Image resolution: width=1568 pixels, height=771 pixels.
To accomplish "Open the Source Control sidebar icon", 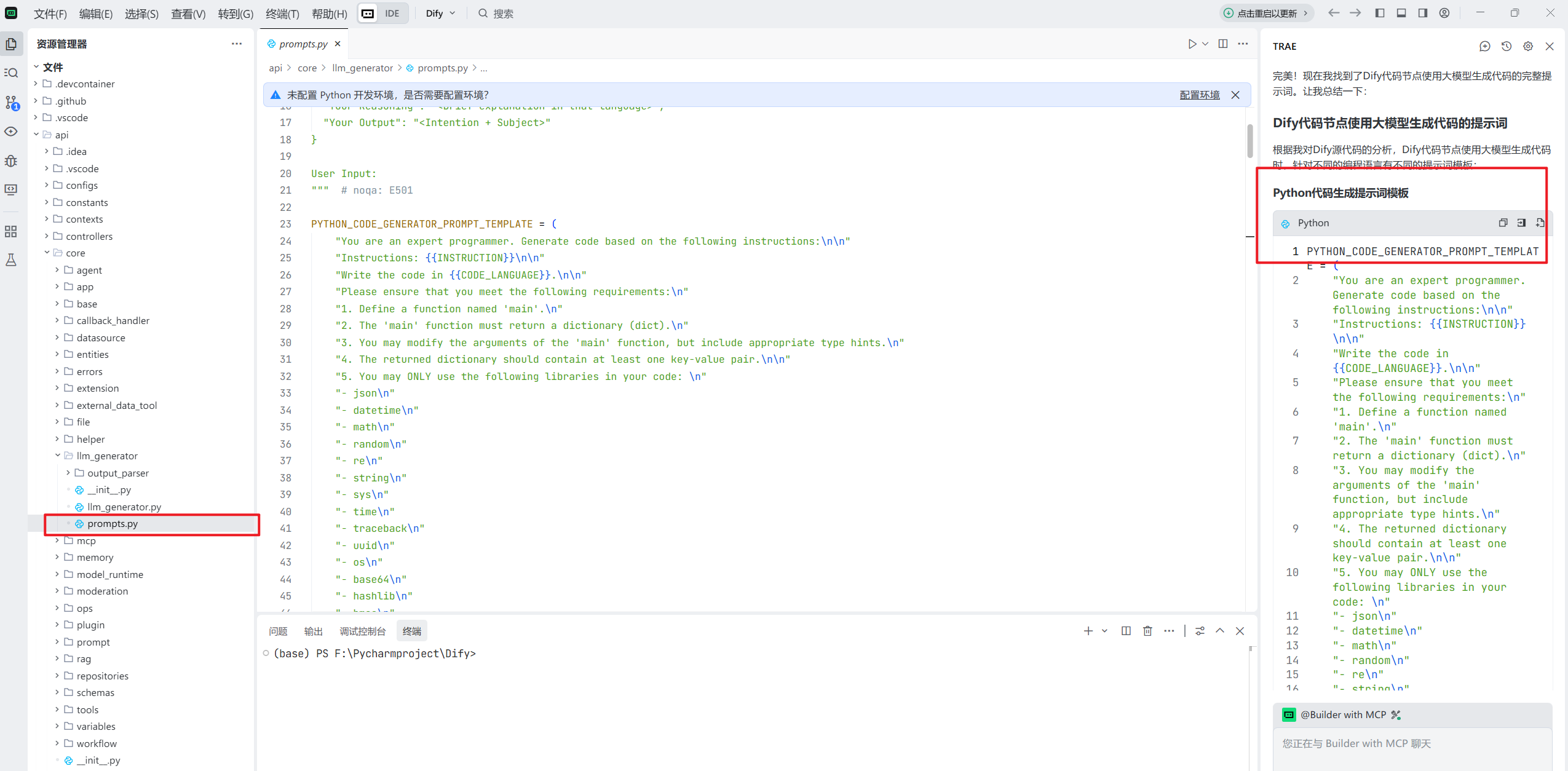I will click(x=11, y=102).
